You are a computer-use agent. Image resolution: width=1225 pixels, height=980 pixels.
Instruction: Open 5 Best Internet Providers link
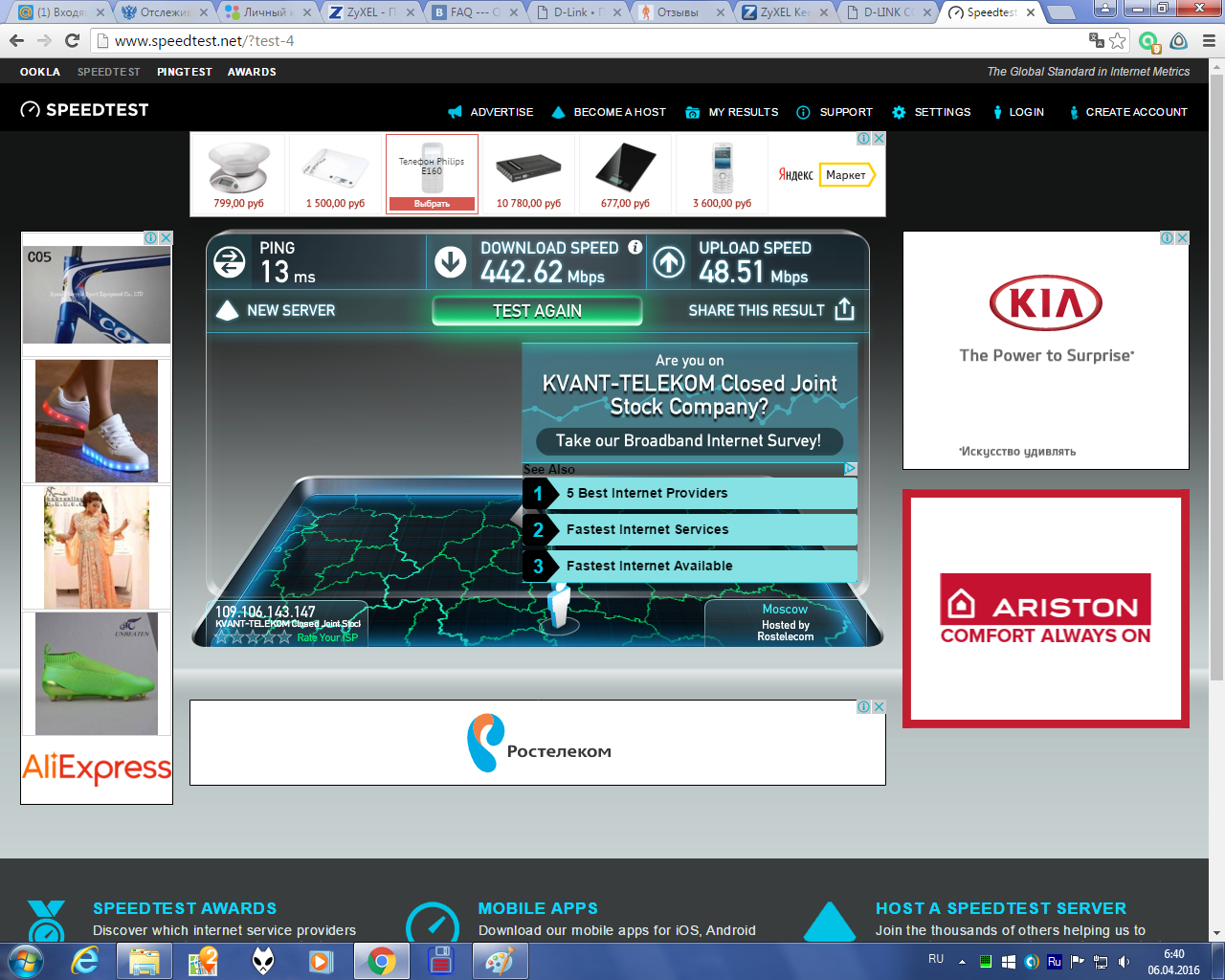pos(689,493)
